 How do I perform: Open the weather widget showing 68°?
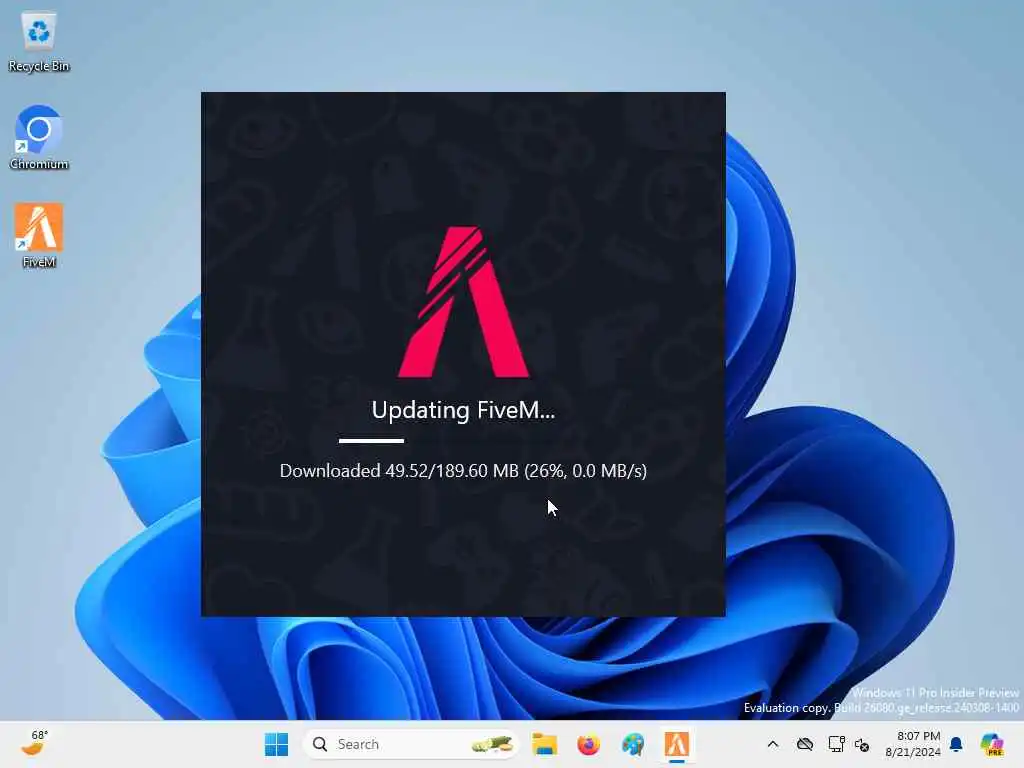pos(34,743)
